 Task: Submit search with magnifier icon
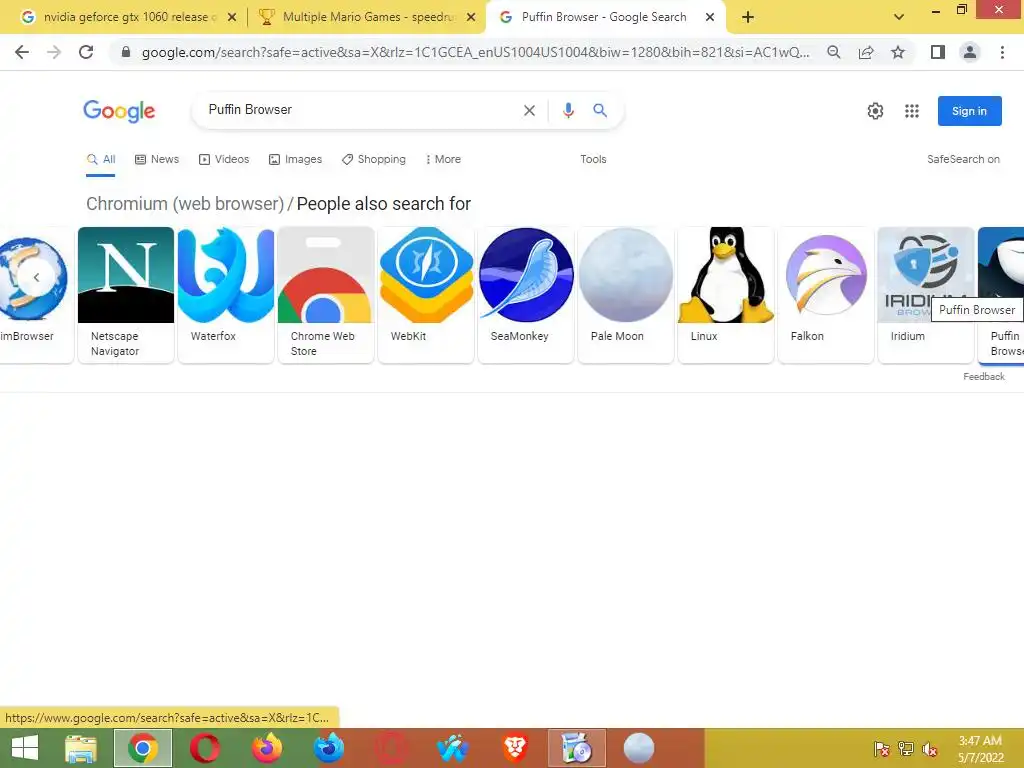600,110
